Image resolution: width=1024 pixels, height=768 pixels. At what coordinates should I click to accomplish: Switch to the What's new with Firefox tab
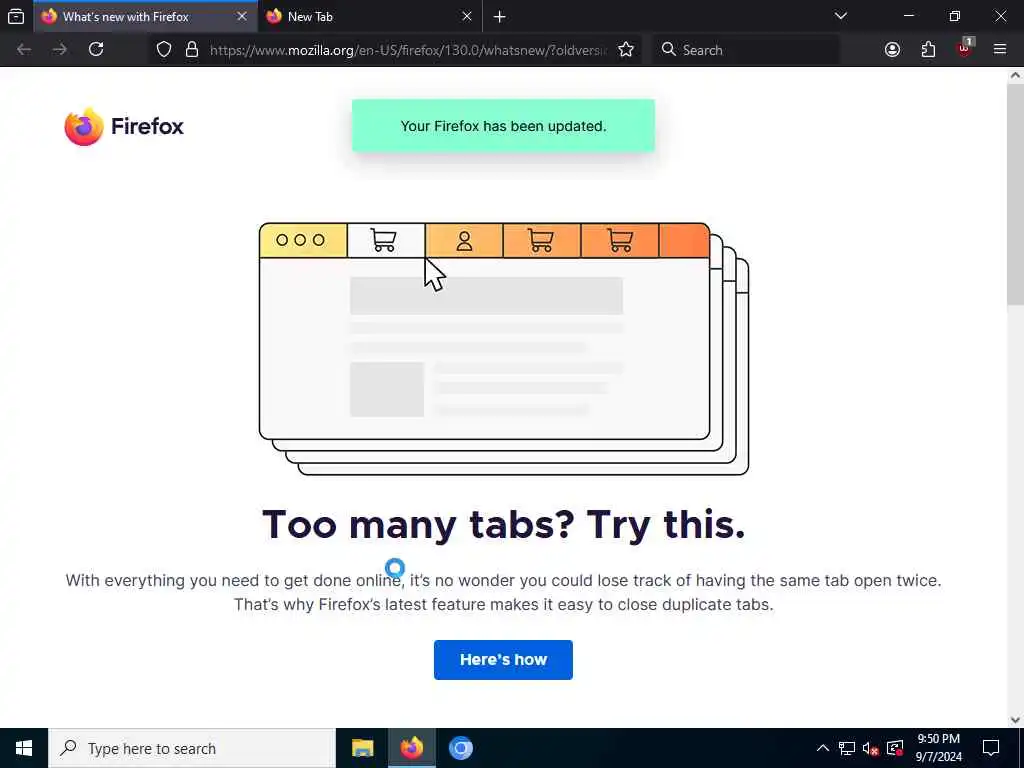tap(145, 16)
